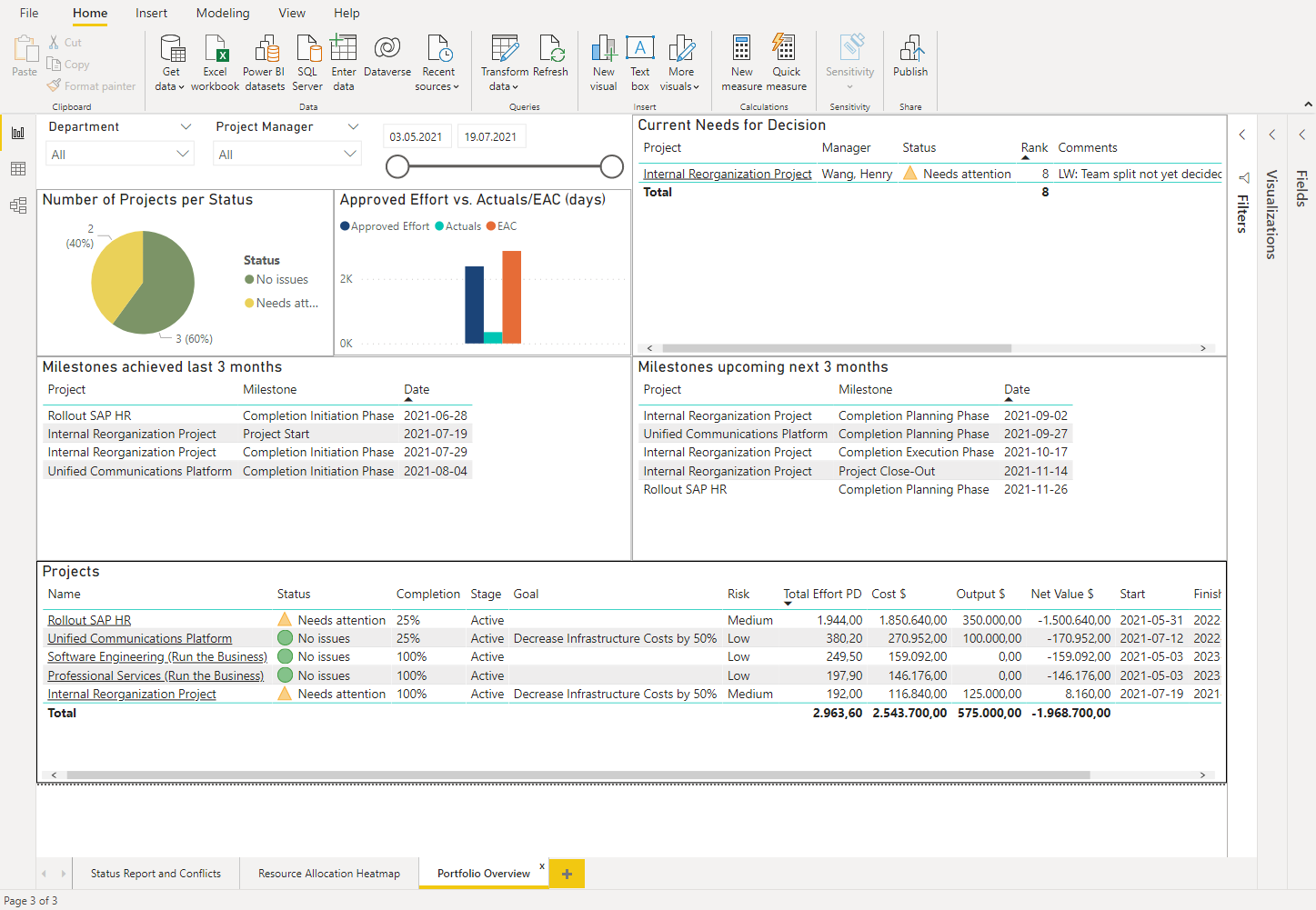The width and height of the screenshot is (1316, 910).
Task: Switch to the Resource Allocation Heatmap tab
Action: coord(328,873)
